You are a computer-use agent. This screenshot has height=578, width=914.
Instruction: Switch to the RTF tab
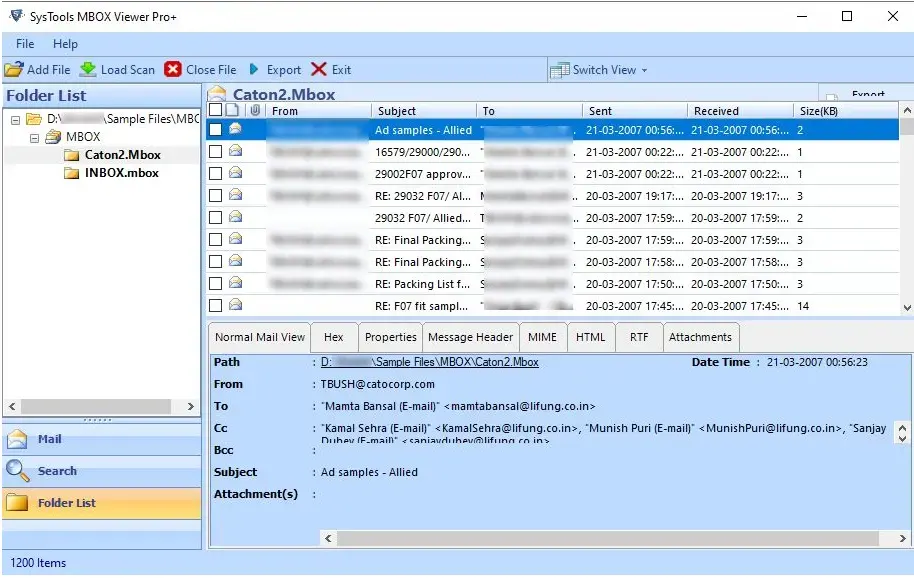pyautogui.click(x=639, y=337)
